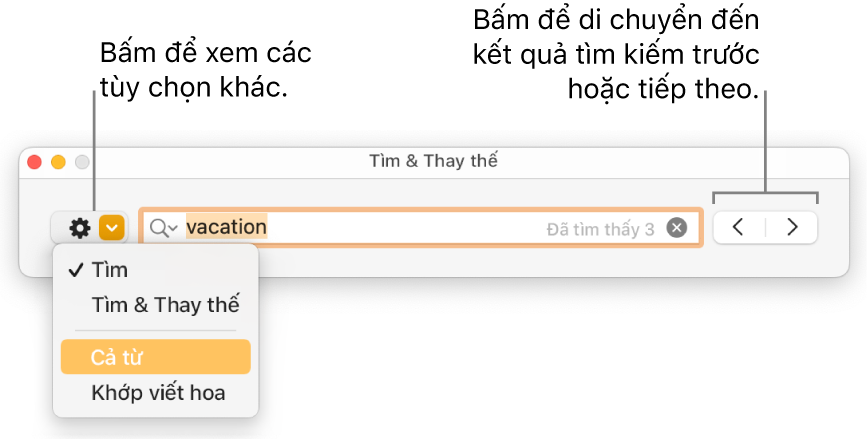Jump to the next search result arrow
The height and width of the screenshot is (439, 867).
(x=793, y=227)
